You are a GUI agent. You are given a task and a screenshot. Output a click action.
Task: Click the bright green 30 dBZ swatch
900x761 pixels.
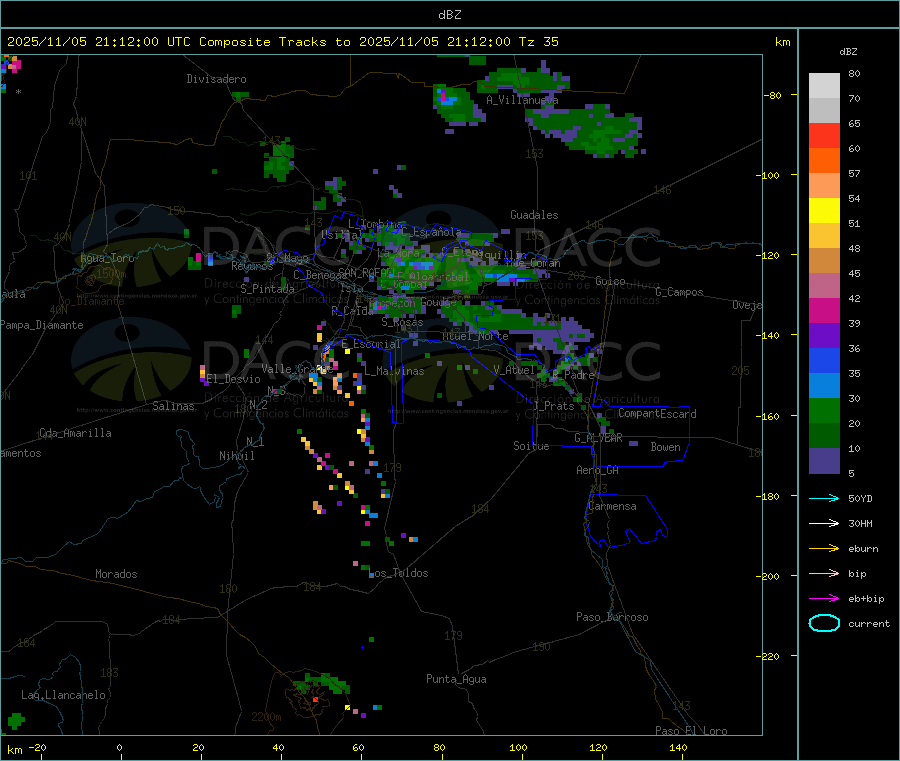pos(824,410)
